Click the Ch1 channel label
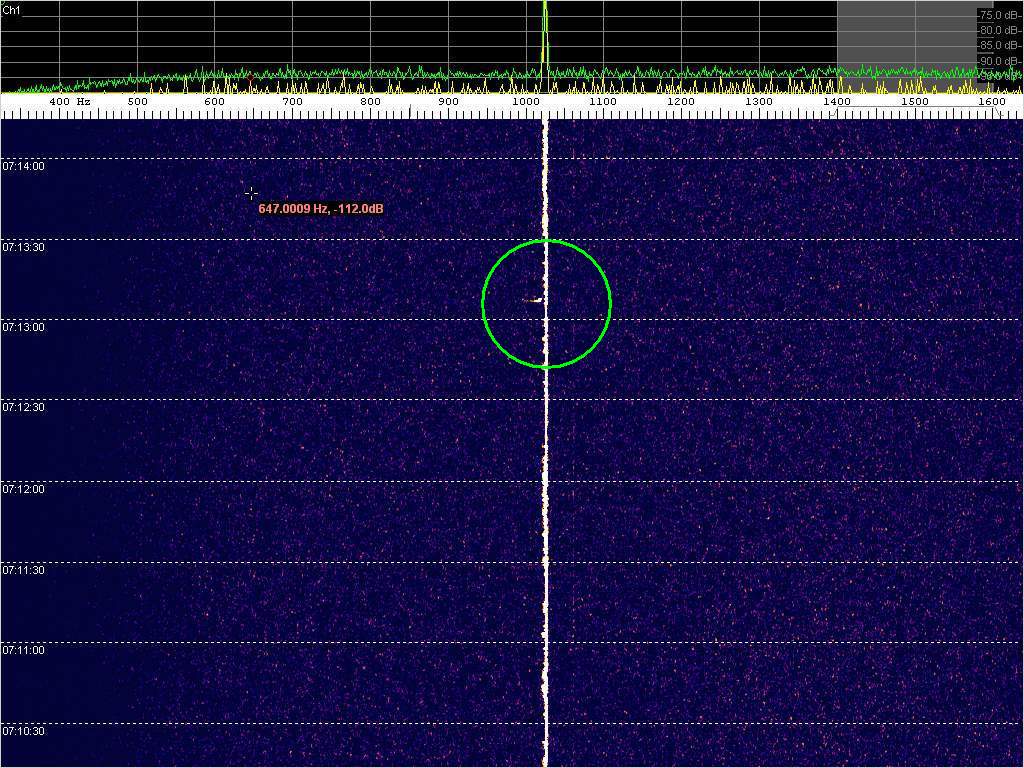Screen dimensions: 1024x768 [x=12, y=9]
